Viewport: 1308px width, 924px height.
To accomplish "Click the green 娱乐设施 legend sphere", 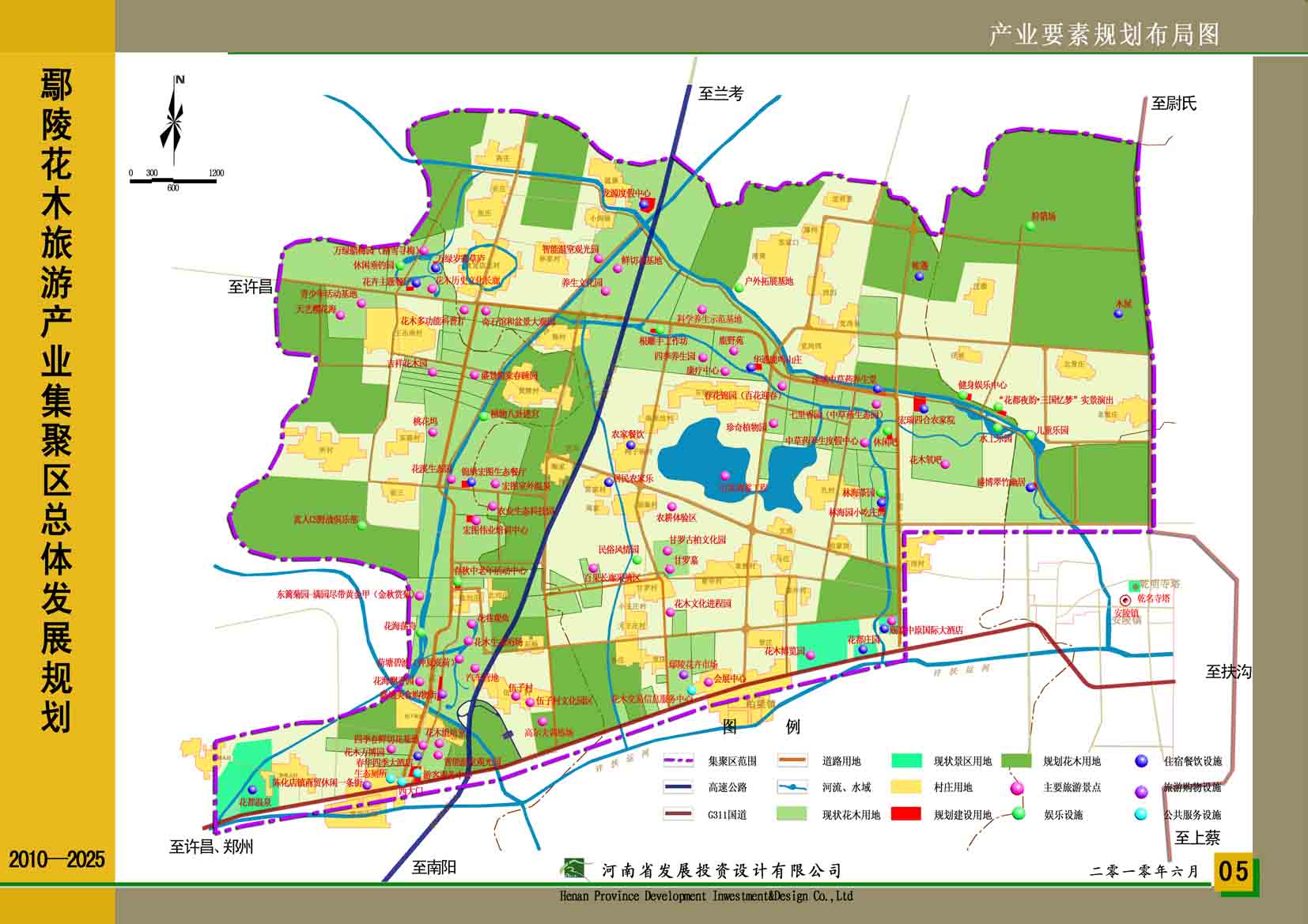I will pos(1018,813).
